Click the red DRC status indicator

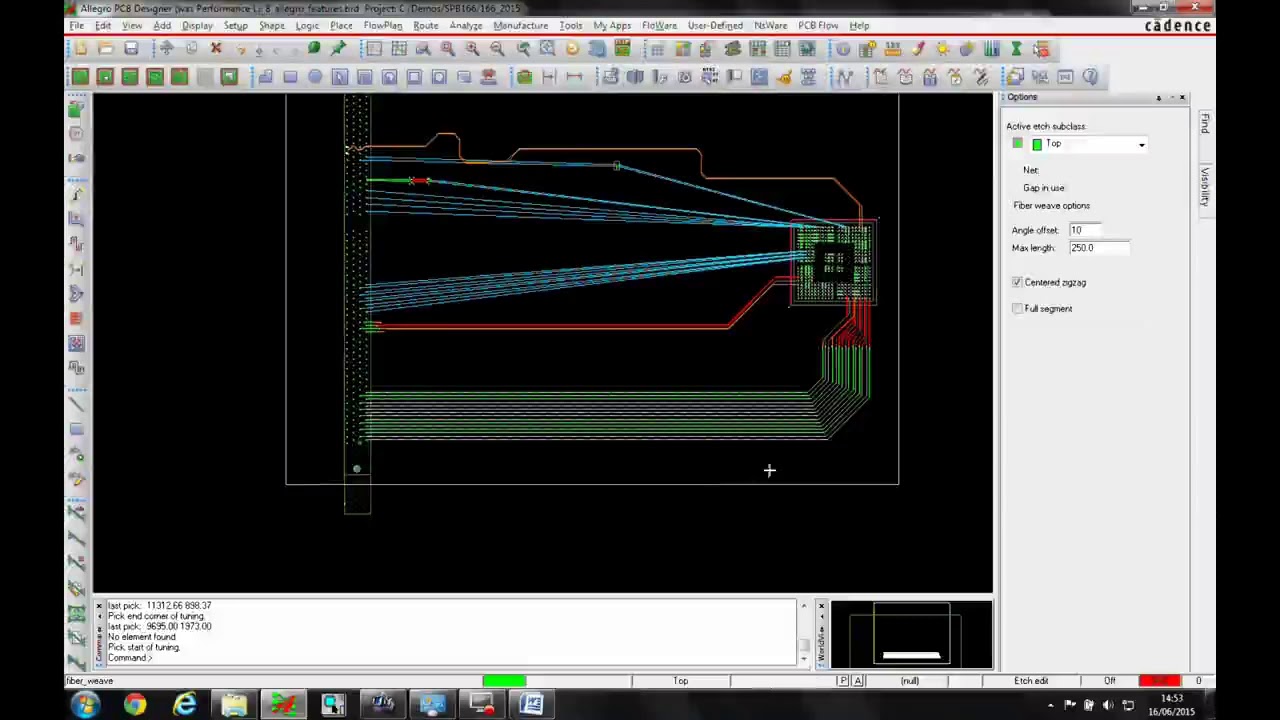1159,681
